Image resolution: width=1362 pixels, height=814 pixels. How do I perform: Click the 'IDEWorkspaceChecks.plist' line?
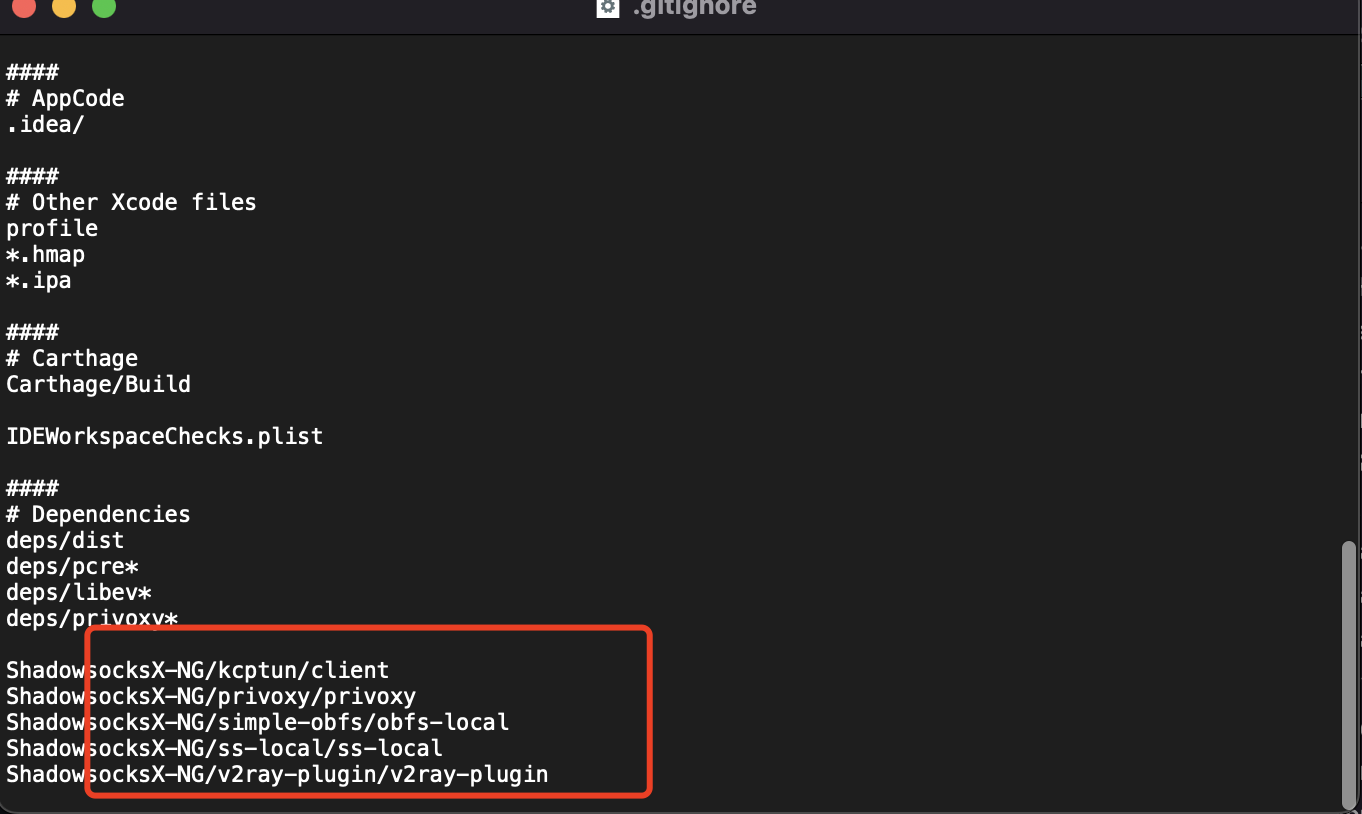point(164,435)
